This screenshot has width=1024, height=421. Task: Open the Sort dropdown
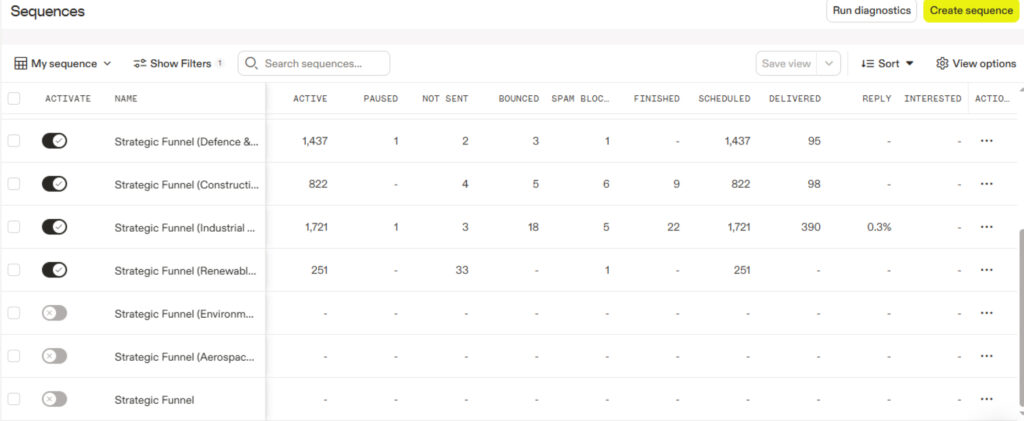tap(887, 63)
